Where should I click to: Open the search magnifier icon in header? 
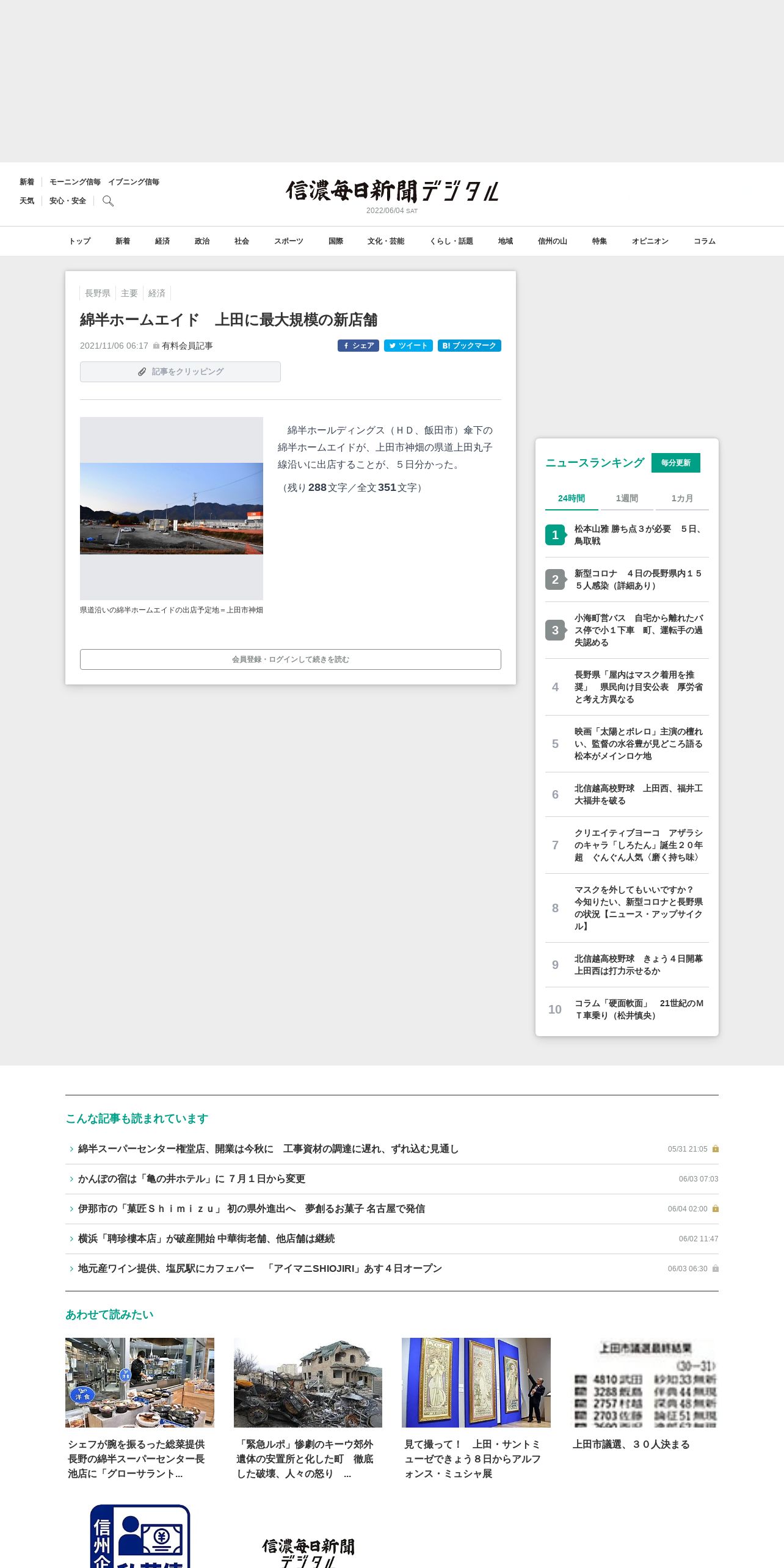108,201
